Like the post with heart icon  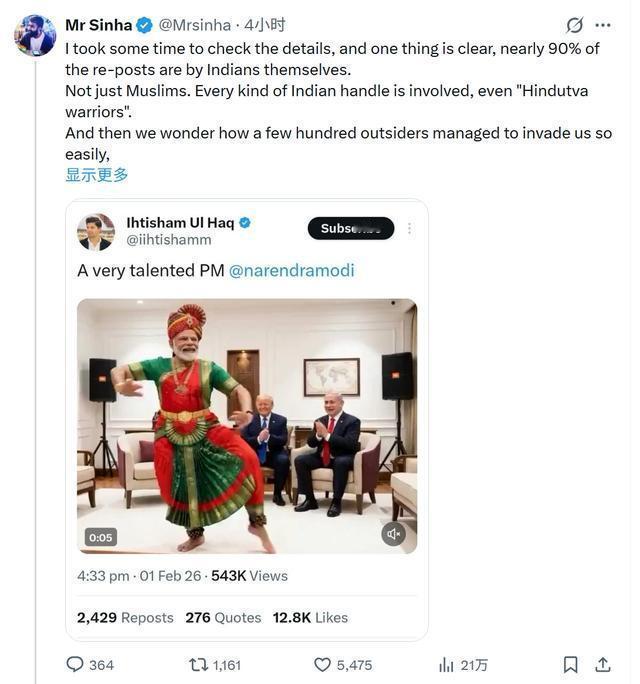[323, 664]
